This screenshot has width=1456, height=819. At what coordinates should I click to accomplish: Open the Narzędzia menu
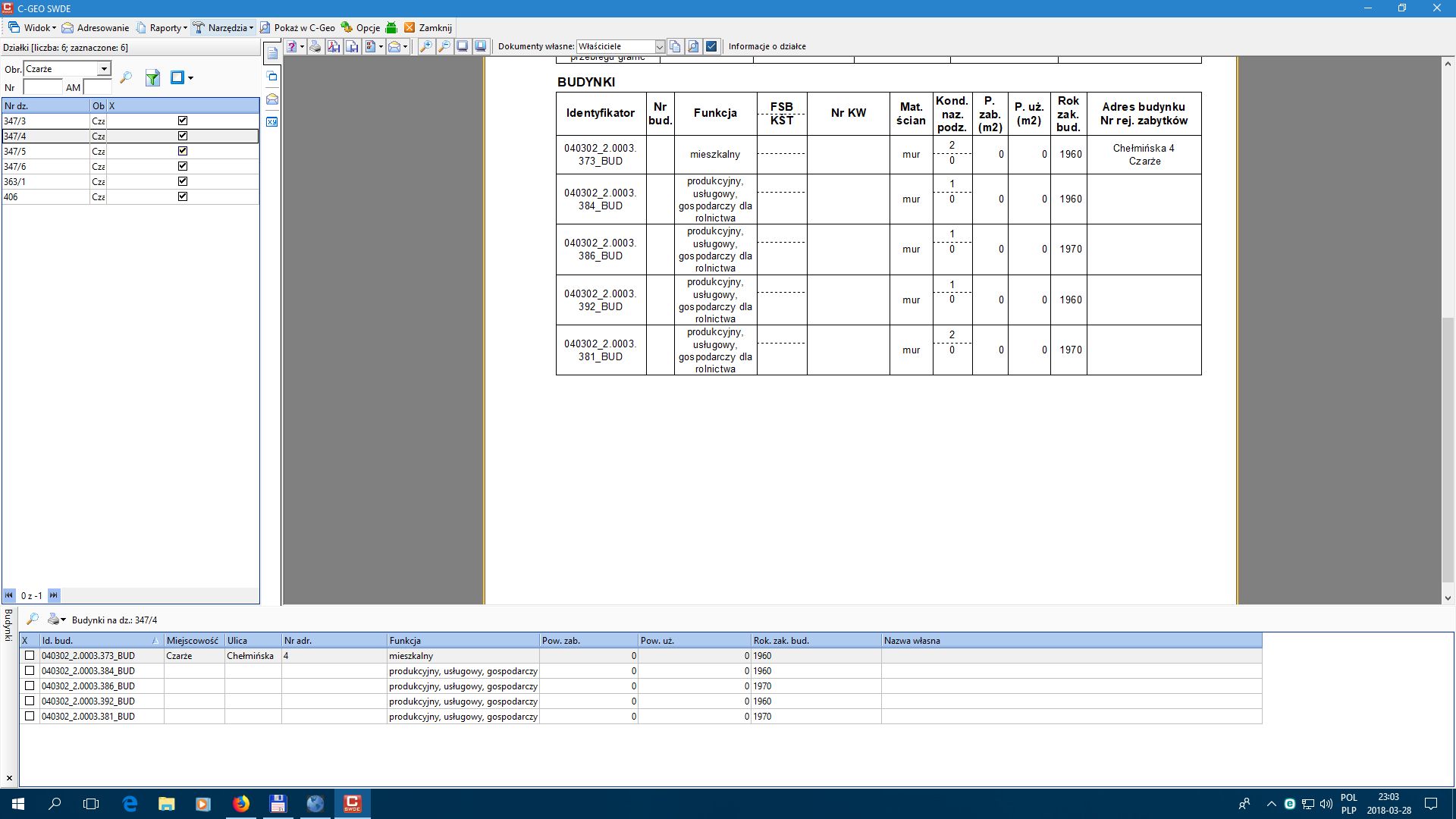click(223, 27)
